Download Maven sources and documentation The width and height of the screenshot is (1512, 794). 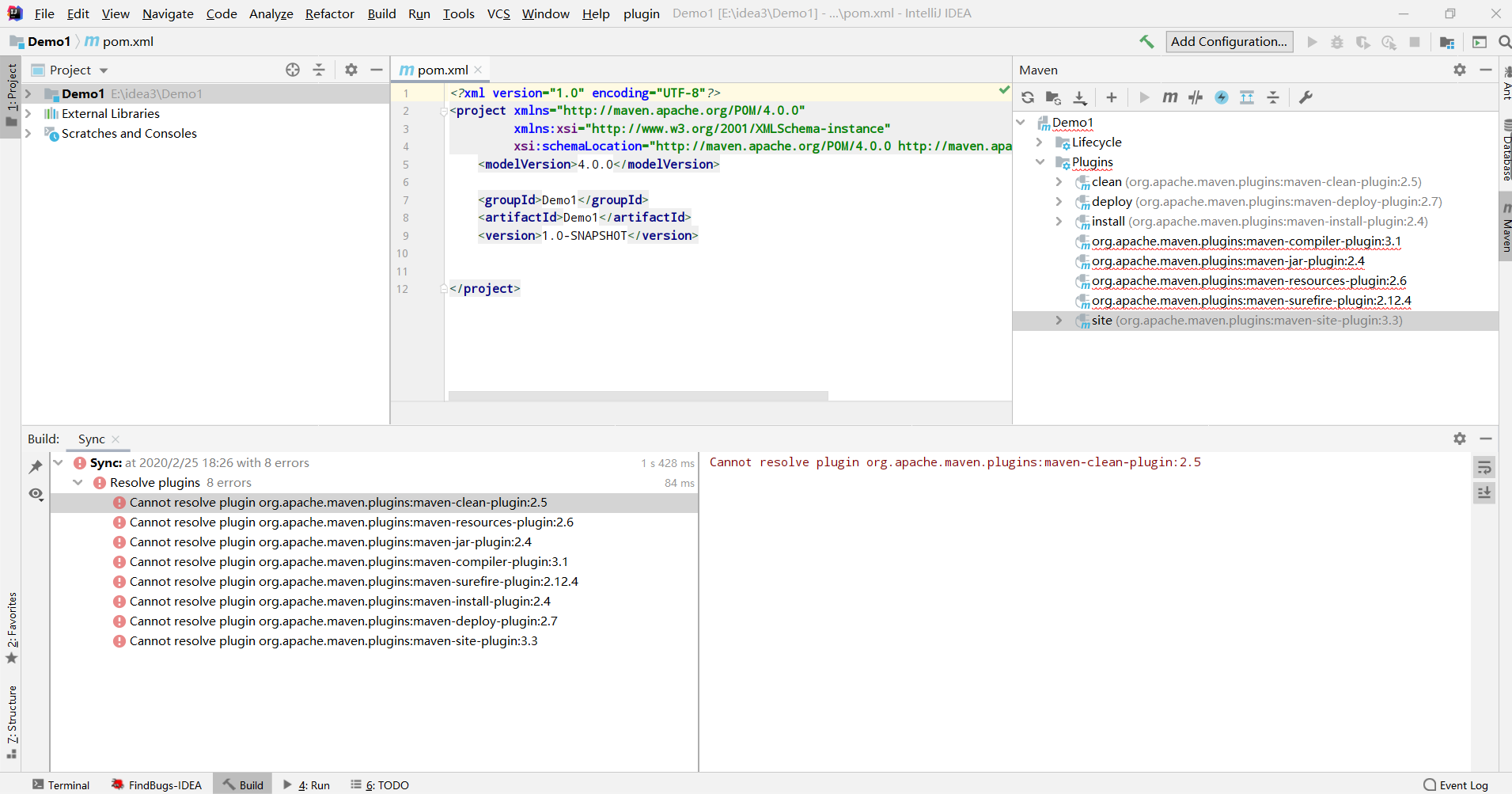1080,97
